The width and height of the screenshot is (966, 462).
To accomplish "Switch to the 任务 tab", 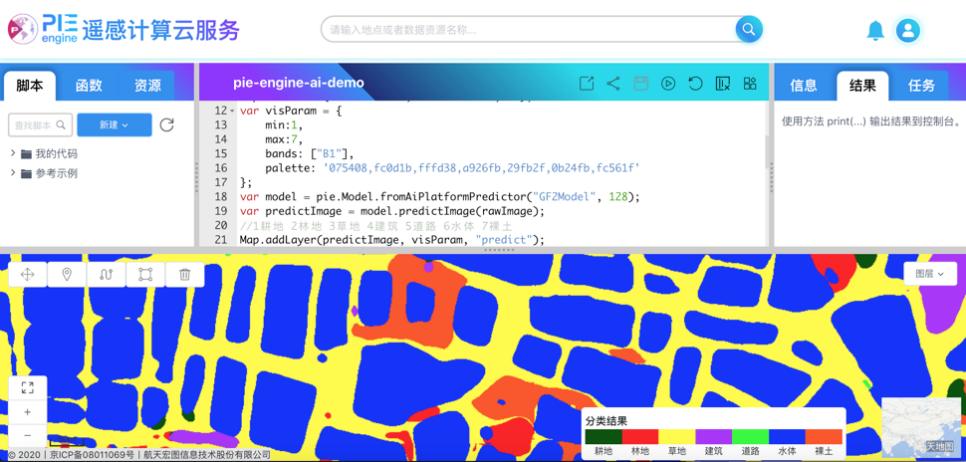I will 921,86.
